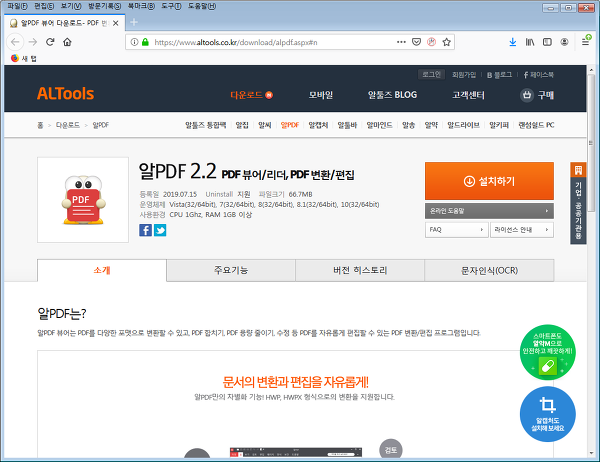Image resolution: width=600 pixels, height=462 pixels.
Task: Bookmark this page with star icon
Action: pos(447,42)
